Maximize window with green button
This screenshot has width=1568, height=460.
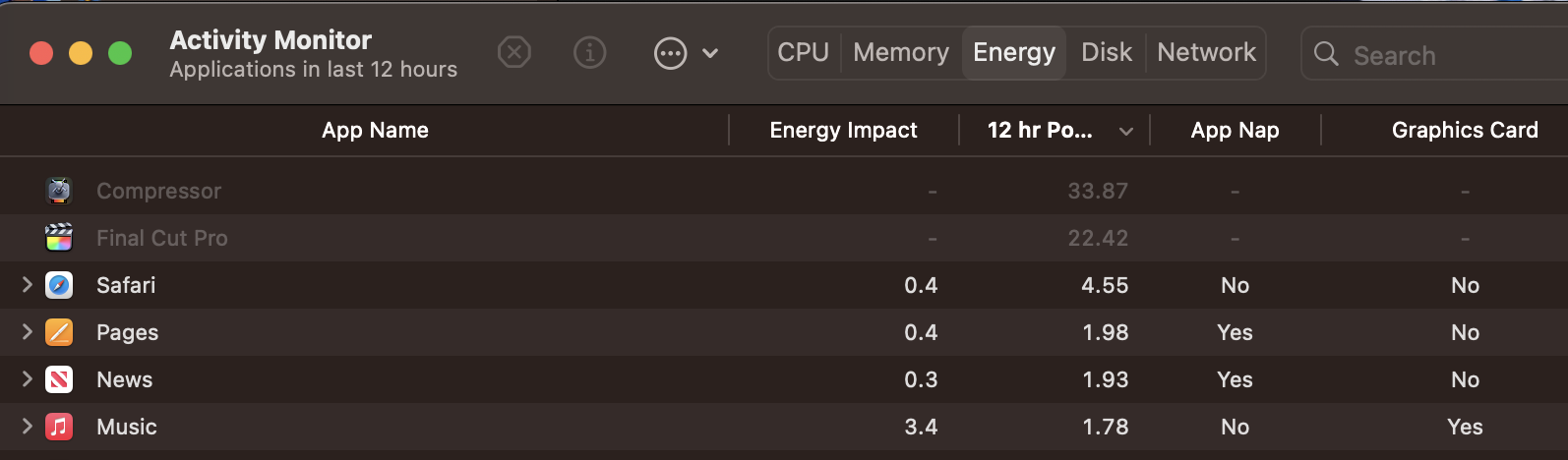(120, 53)
